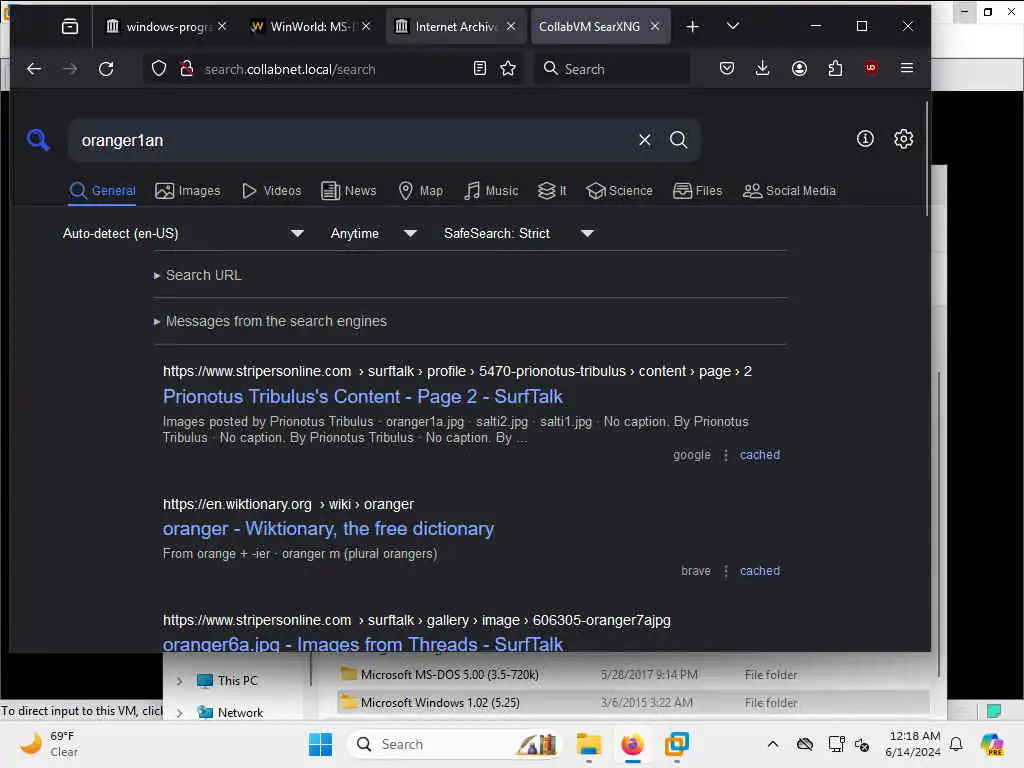1024x768 pixels.
Task: Click the uBlock Origin toolbar icon
Action: pos(871,69)
